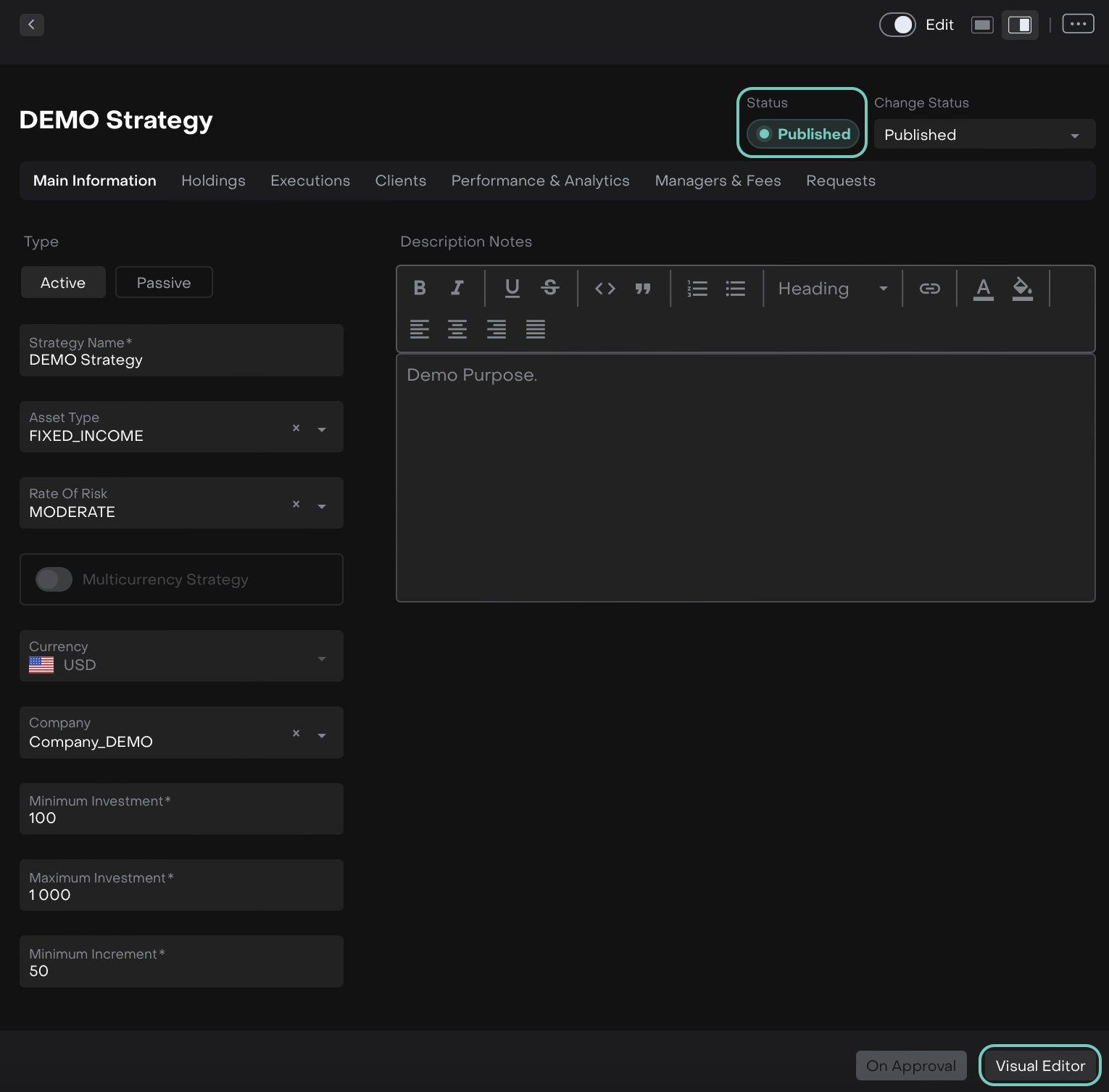Screen dimensions: 1109x1092
Task: Create a numbered list in notes
Action: pos(697,288)
